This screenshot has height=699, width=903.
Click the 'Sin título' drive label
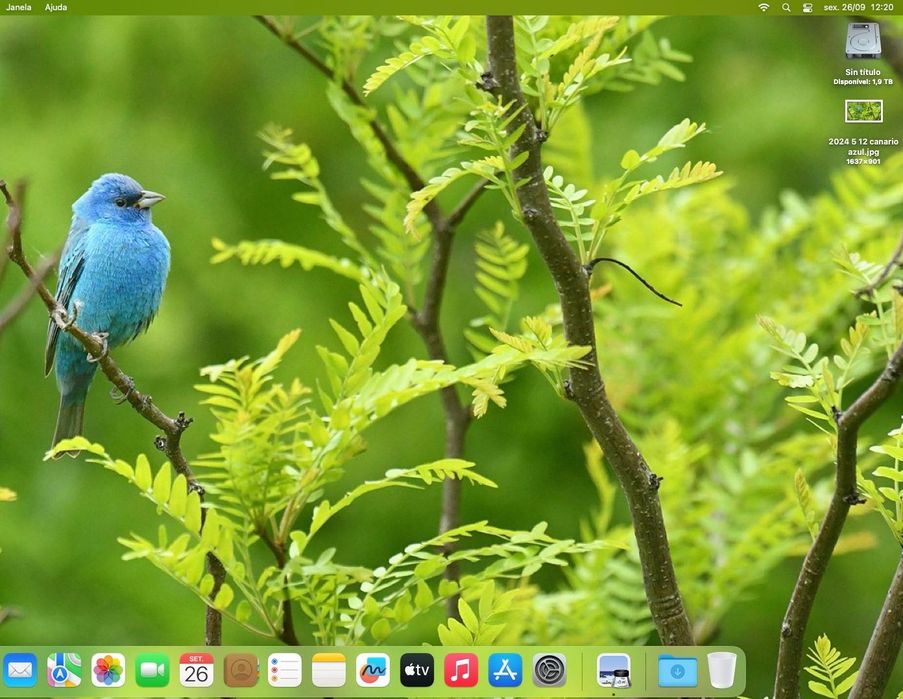863,72
